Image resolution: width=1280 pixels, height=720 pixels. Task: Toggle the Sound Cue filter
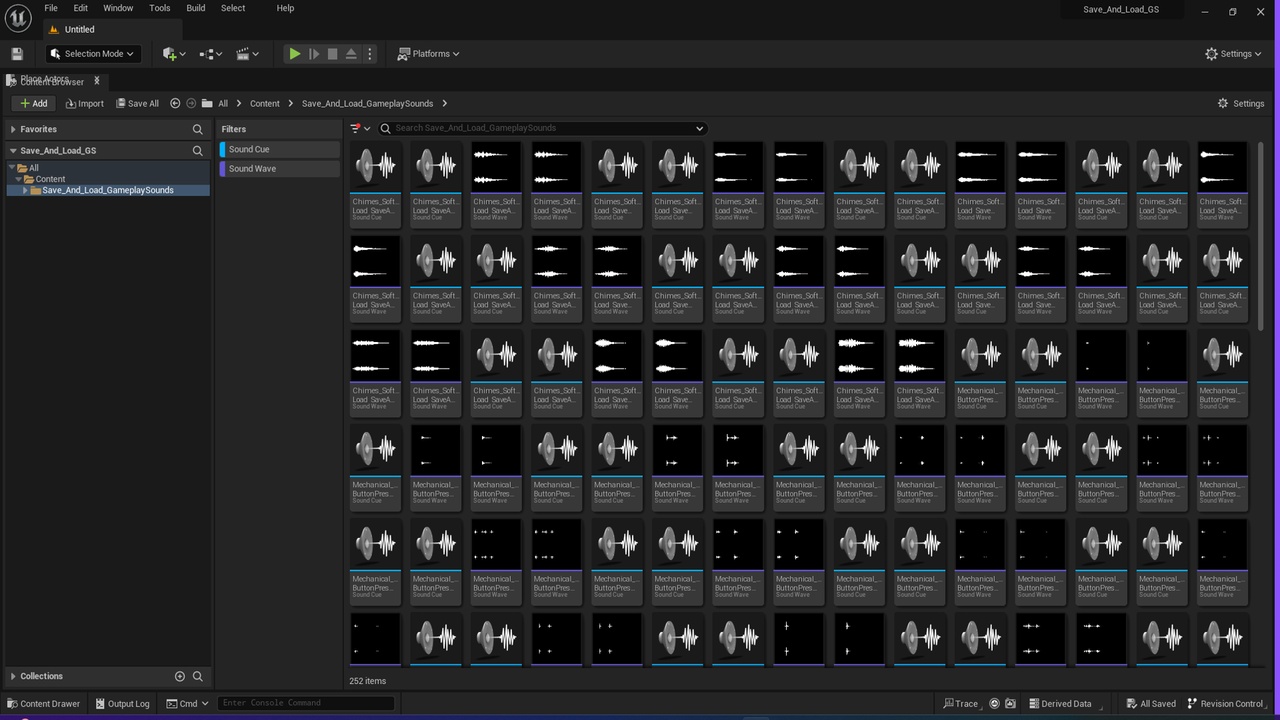(x=280, y=149)
